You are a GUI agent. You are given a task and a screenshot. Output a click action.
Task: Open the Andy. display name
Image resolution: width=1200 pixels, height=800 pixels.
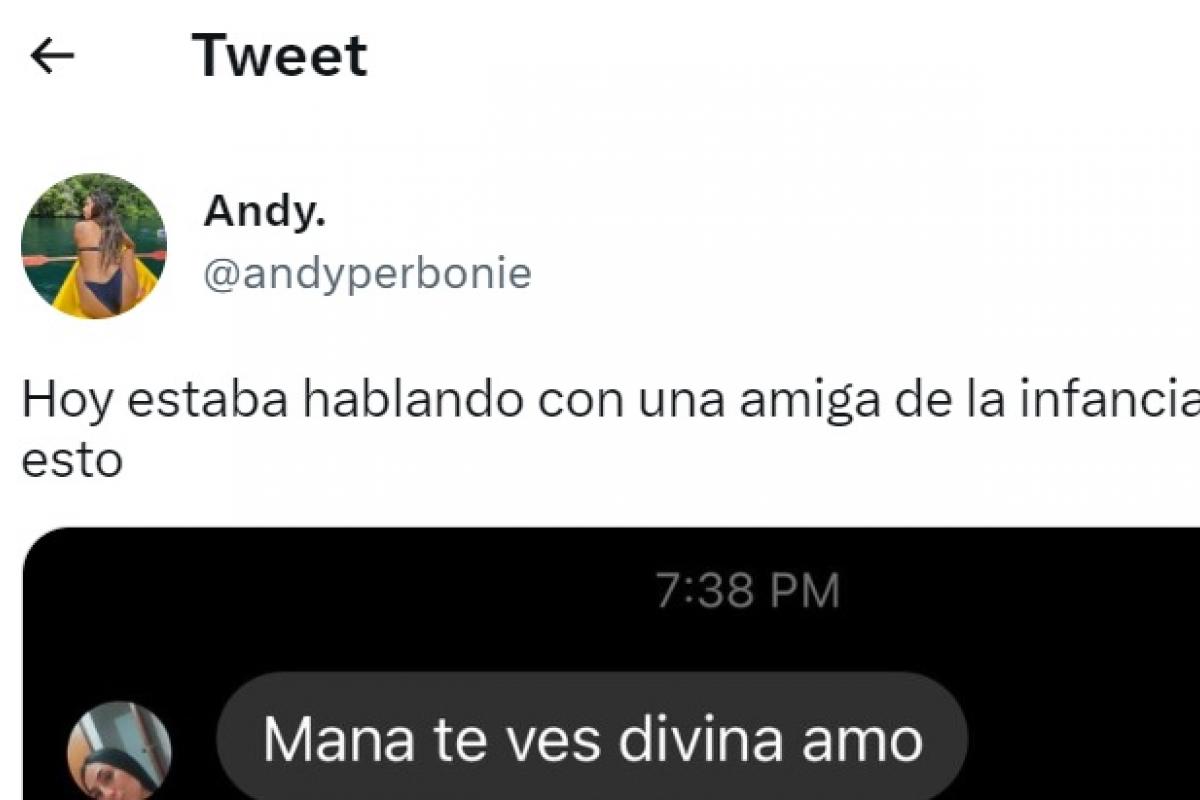click(x=265, y=211)
